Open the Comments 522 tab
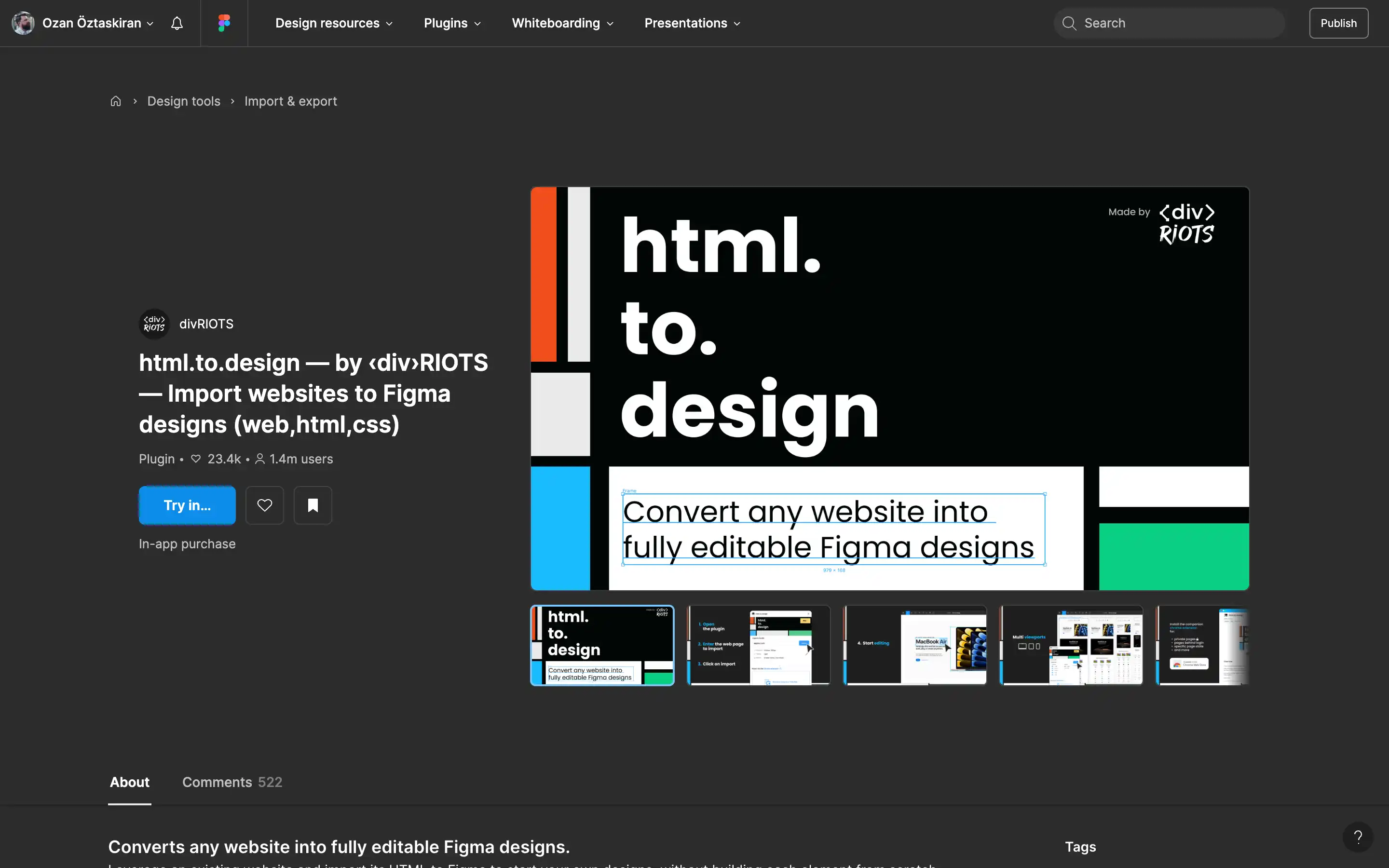The height and width of the screenshot is (868, 1389). click(x=232, y=782)
